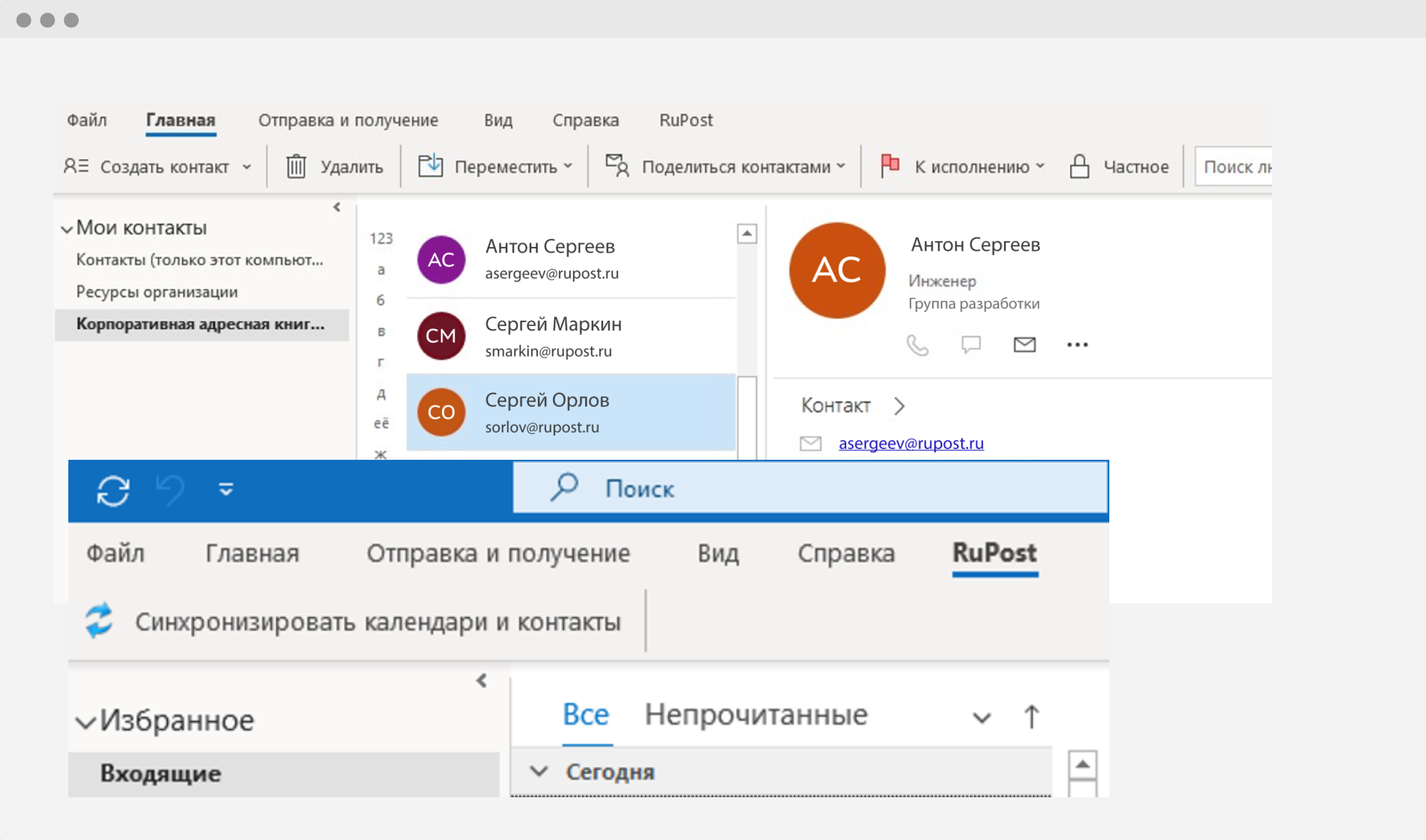Click the Delete trash can icon

(296, 166)
